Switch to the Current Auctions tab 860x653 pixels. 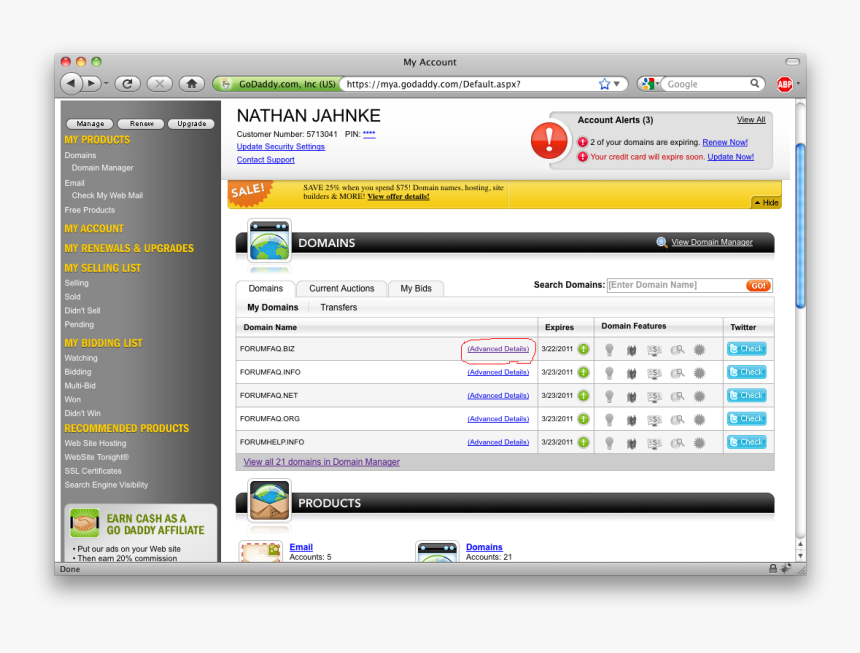pyautogui.click(x=342, y=288)
